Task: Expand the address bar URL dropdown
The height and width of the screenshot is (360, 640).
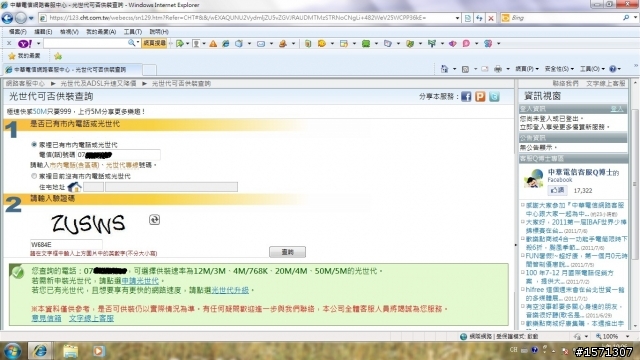Action: (x=458, y=18)
